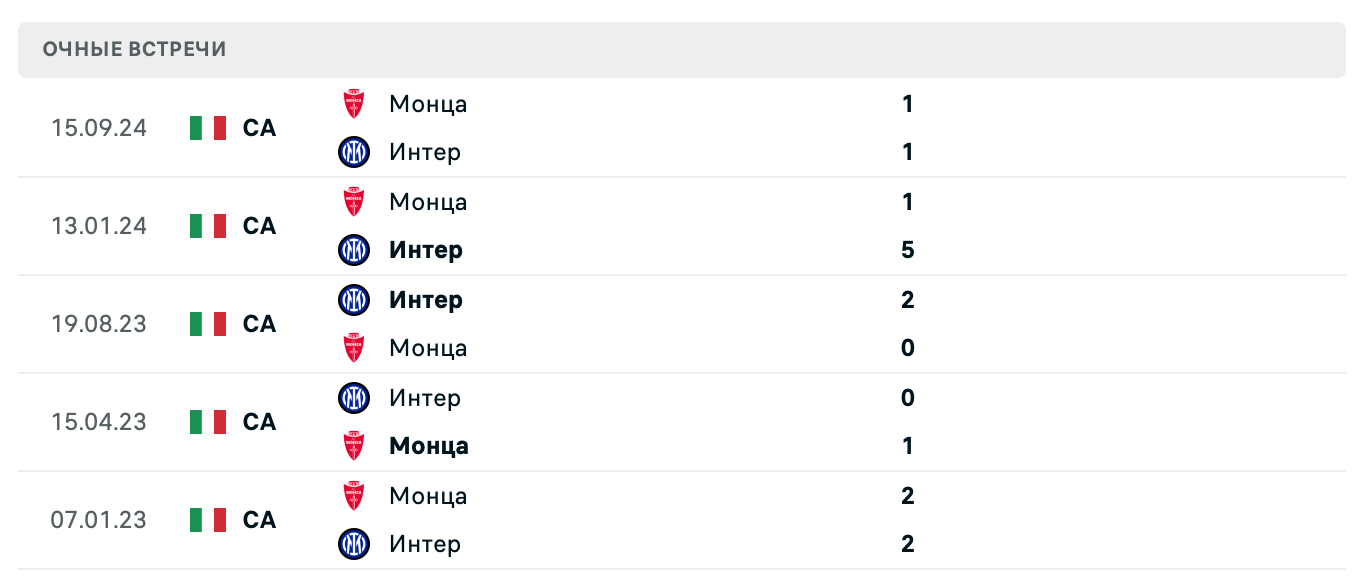Image resolution: width=1364 pixels, height=588 pixels.
Task: Open Монца team in 13.01.24 match
Action: [x=428, y=202]
